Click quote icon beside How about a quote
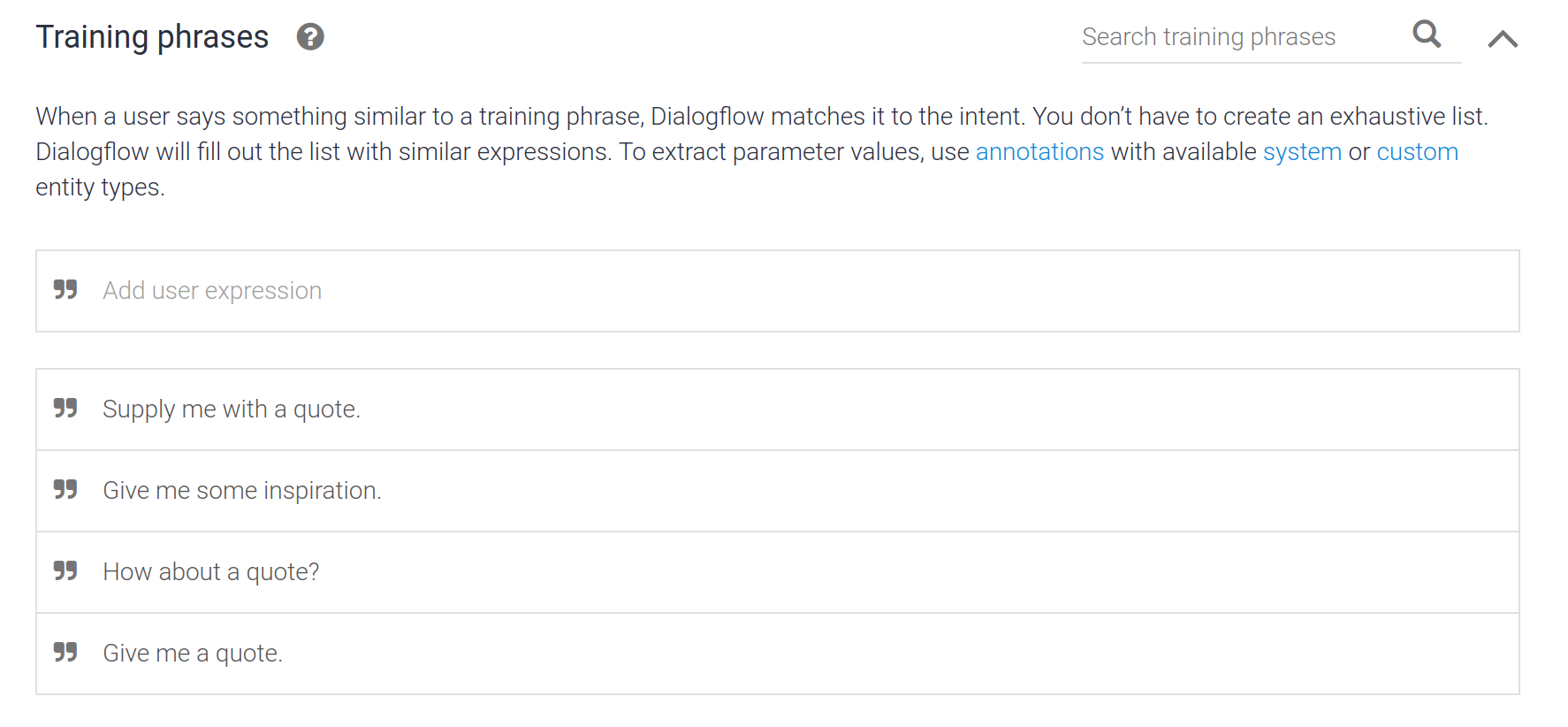1568x727 pixels. 65,570
